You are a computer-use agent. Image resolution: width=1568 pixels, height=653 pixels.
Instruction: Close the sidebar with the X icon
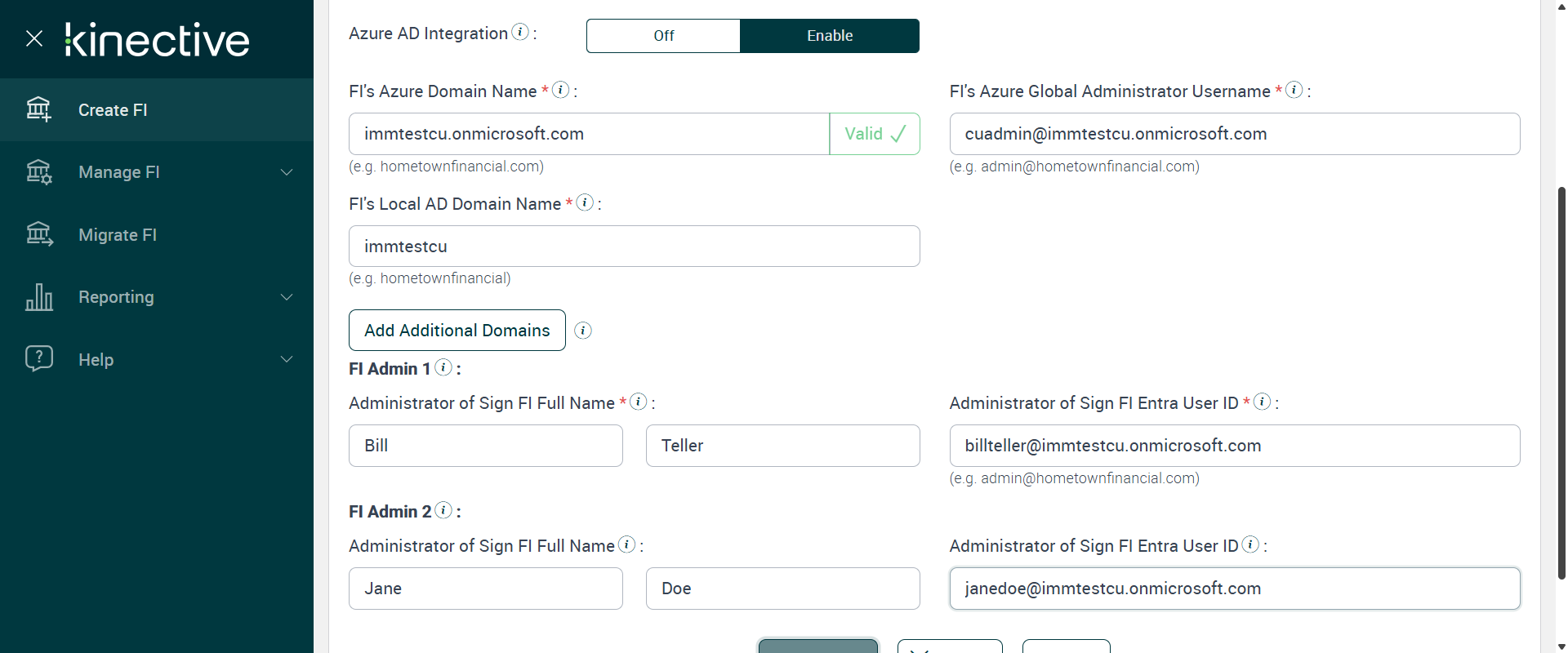pyautogui.click(x=34, y=38)
